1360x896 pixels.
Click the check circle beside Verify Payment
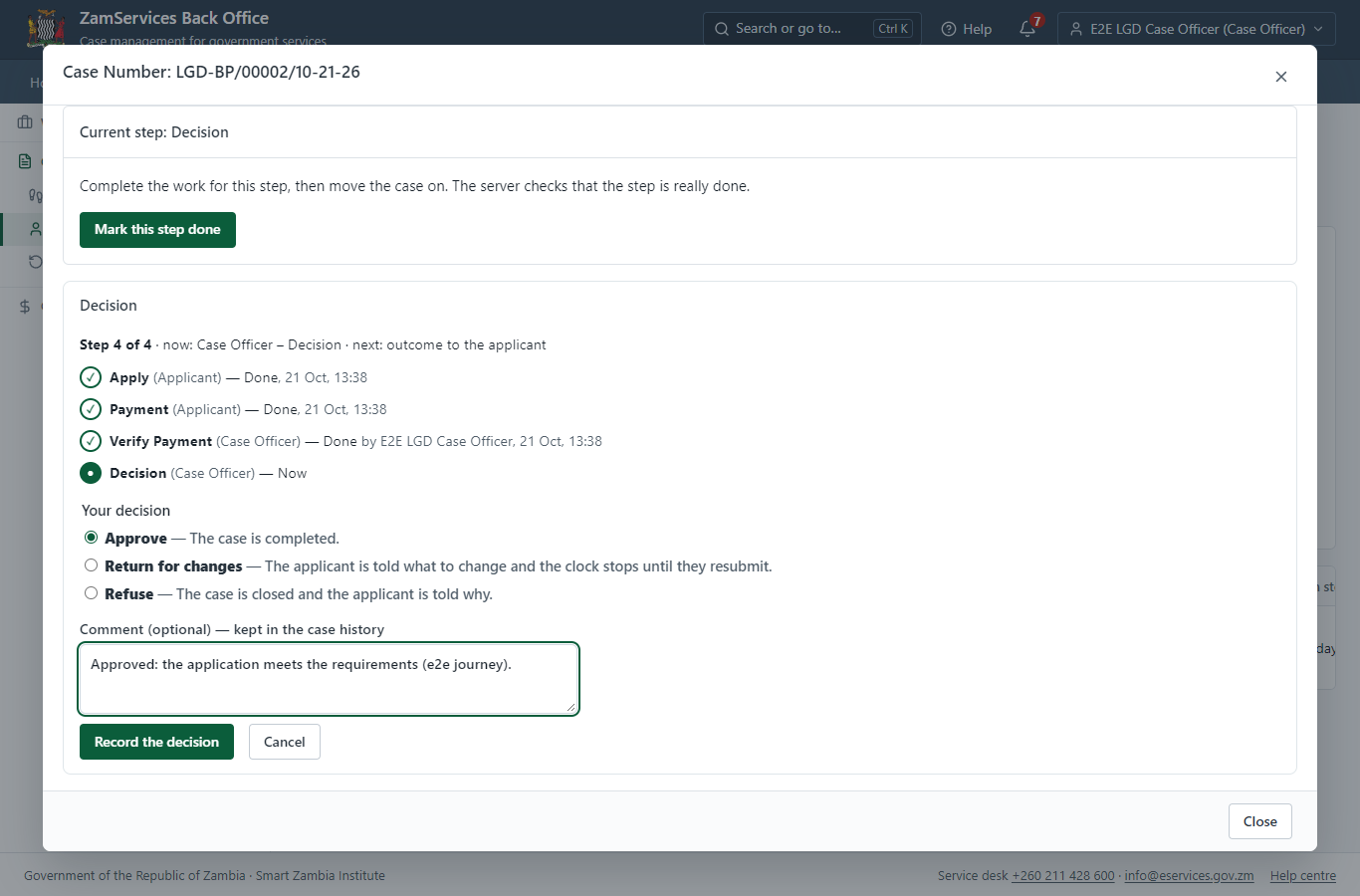91,441
